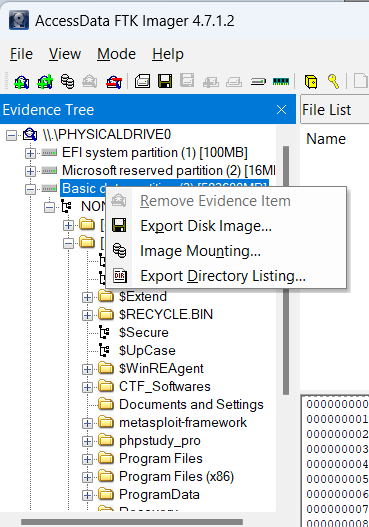This screenshot has width=369, height=527.
Task: Click the floppy icon beside Export Disk Image
Action: pos(119,226)
